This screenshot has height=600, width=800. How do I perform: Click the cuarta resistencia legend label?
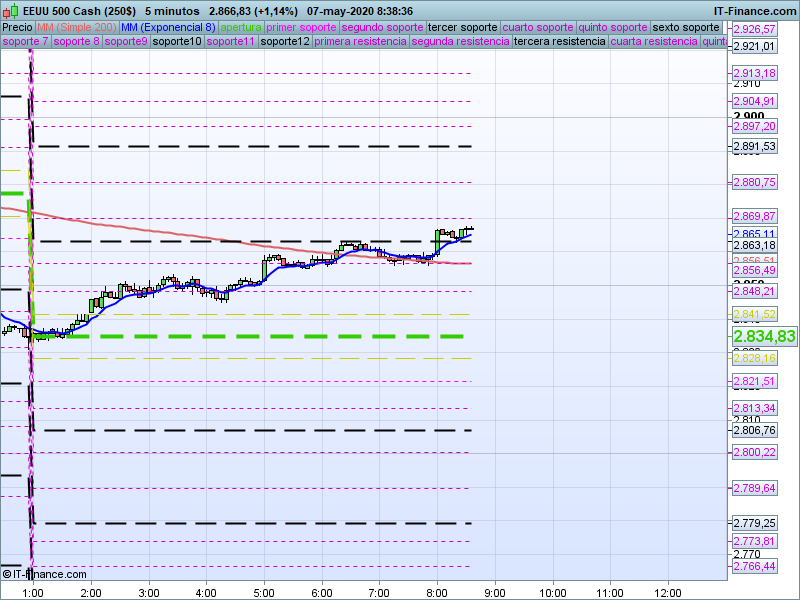tap(653, 42)
